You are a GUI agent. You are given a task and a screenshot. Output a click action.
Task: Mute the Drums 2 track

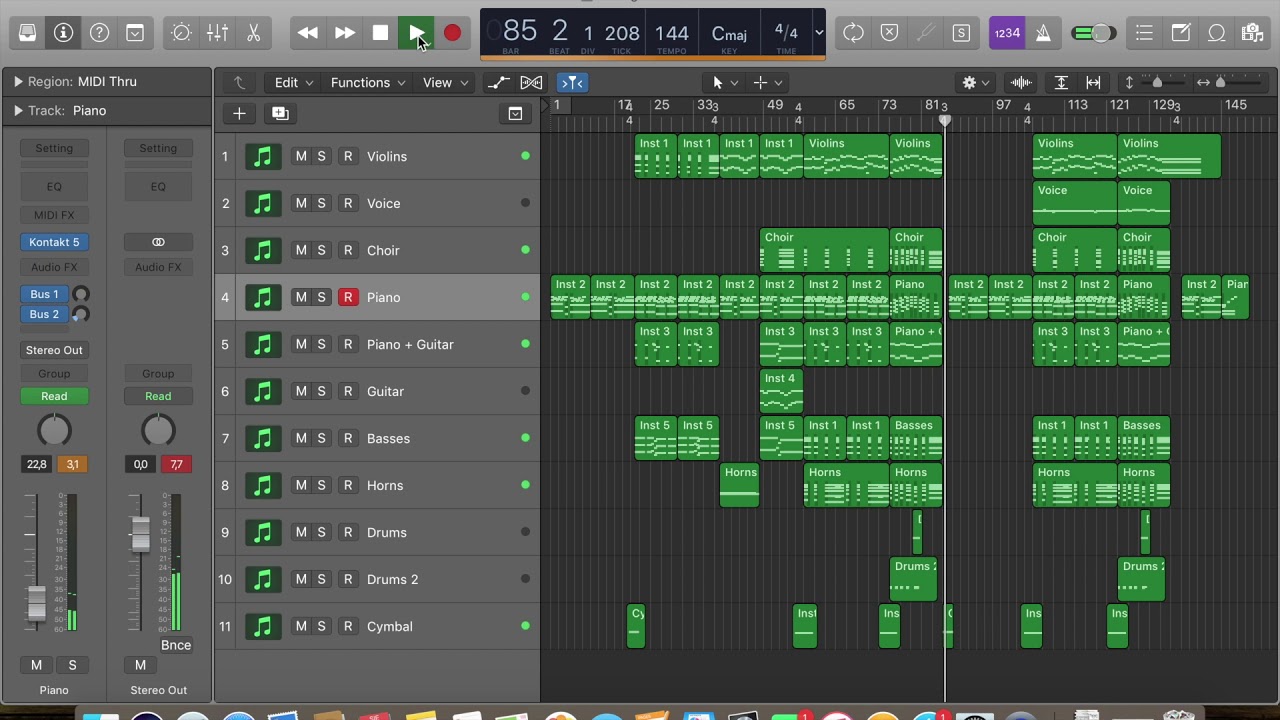[301, 579]
